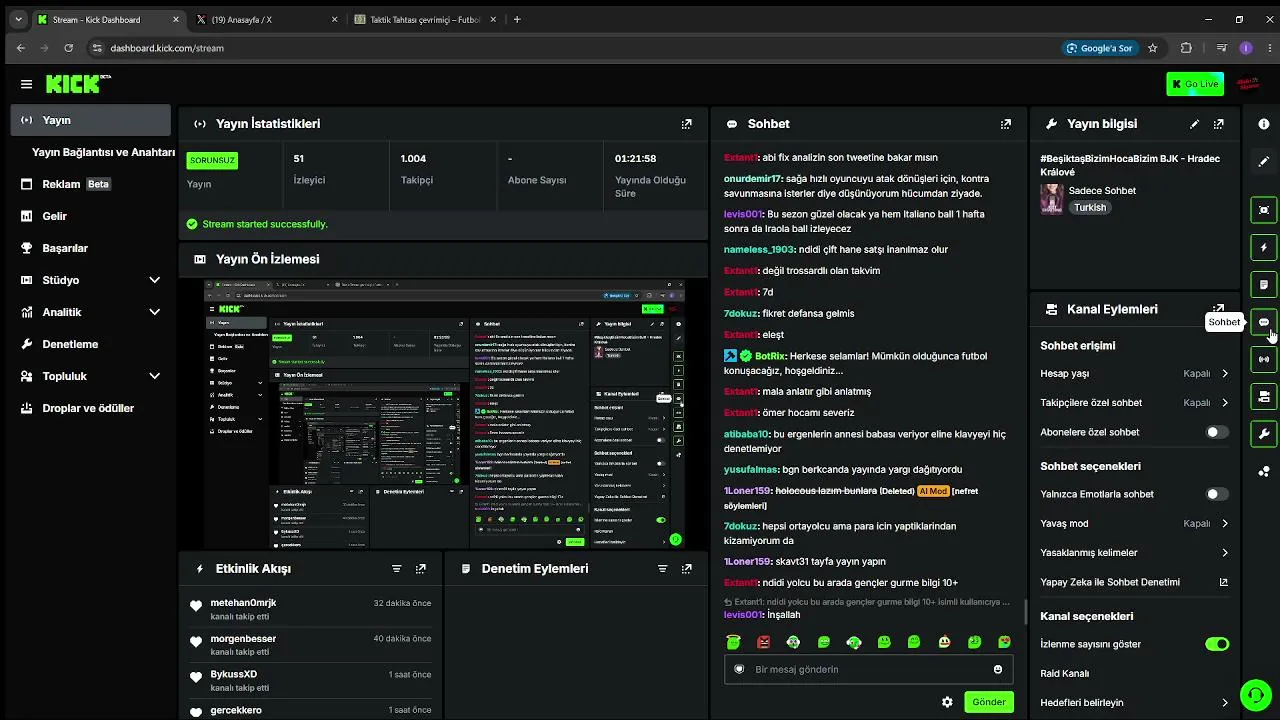Expand Hedefleri belirleyin chevron

(x=1225, y=703)
